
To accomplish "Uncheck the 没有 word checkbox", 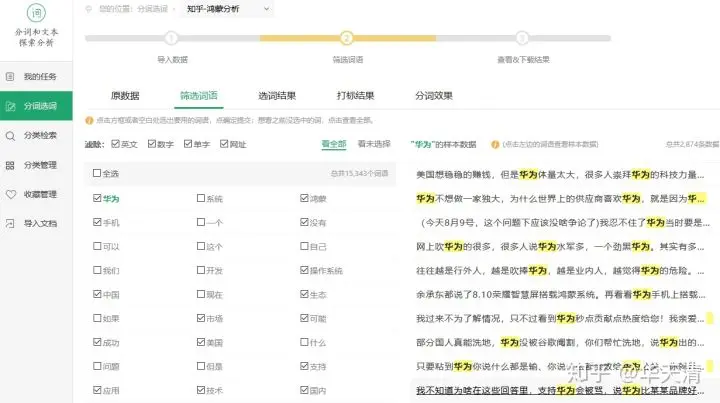I will click(304, 222).
